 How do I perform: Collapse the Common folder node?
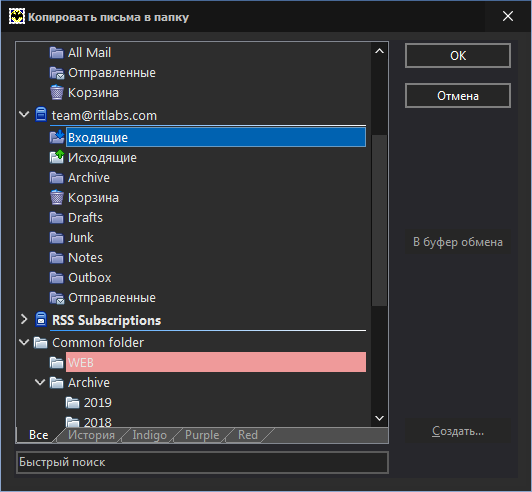(24, 342)
